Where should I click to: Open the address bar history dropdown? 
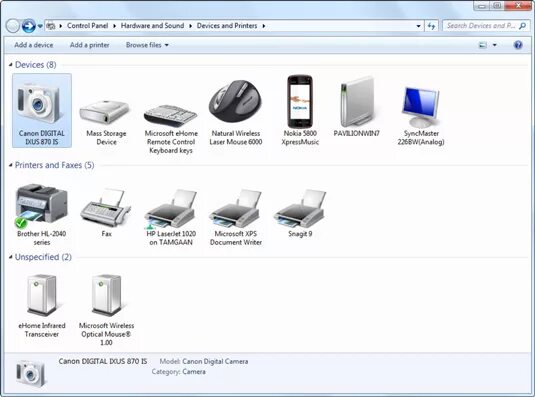(x=418, y=26)
